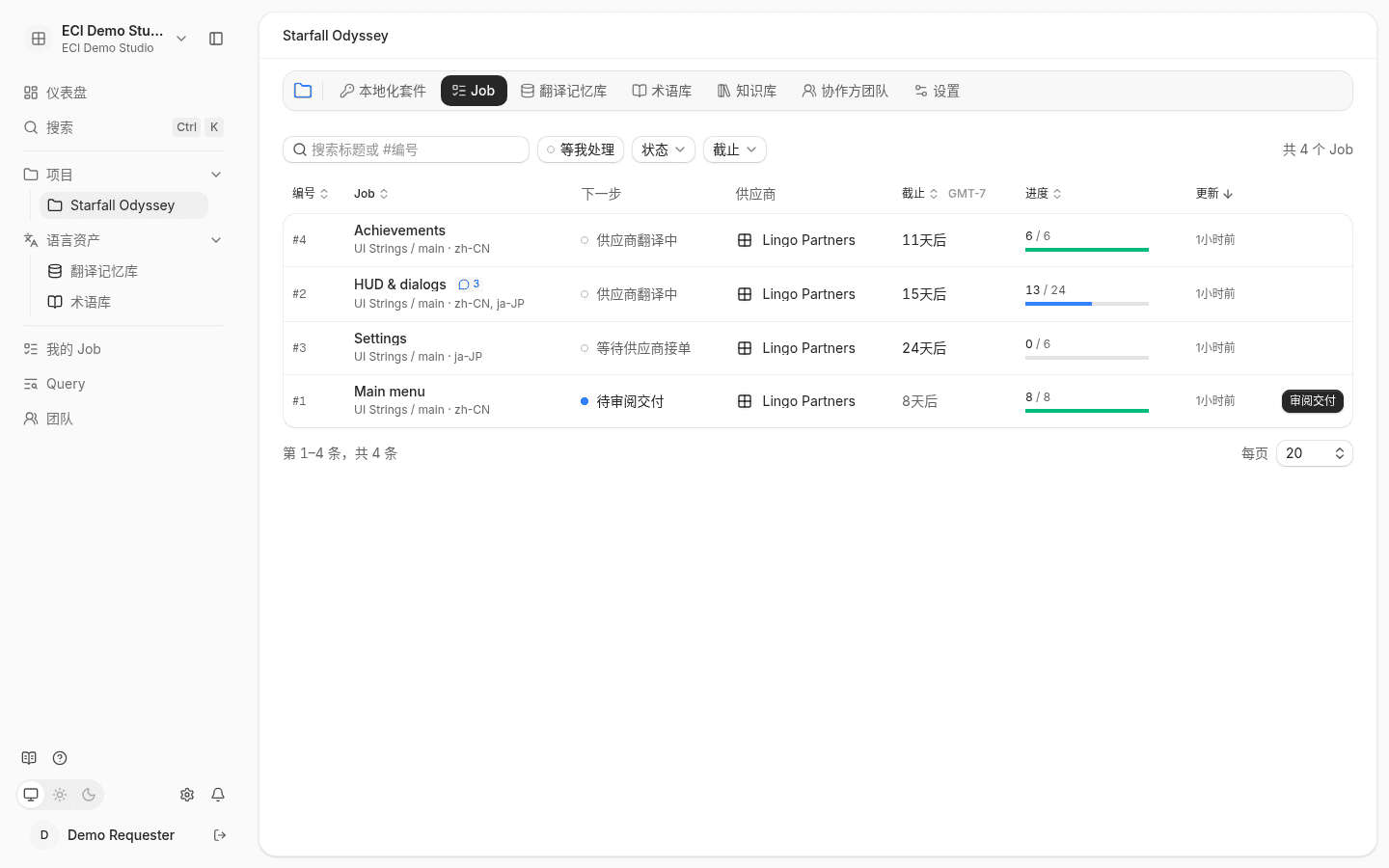Click the folder icon in the tab bar
This screenshot has width=1389, height=868.
pyautogui.click(x=303, y=91)
